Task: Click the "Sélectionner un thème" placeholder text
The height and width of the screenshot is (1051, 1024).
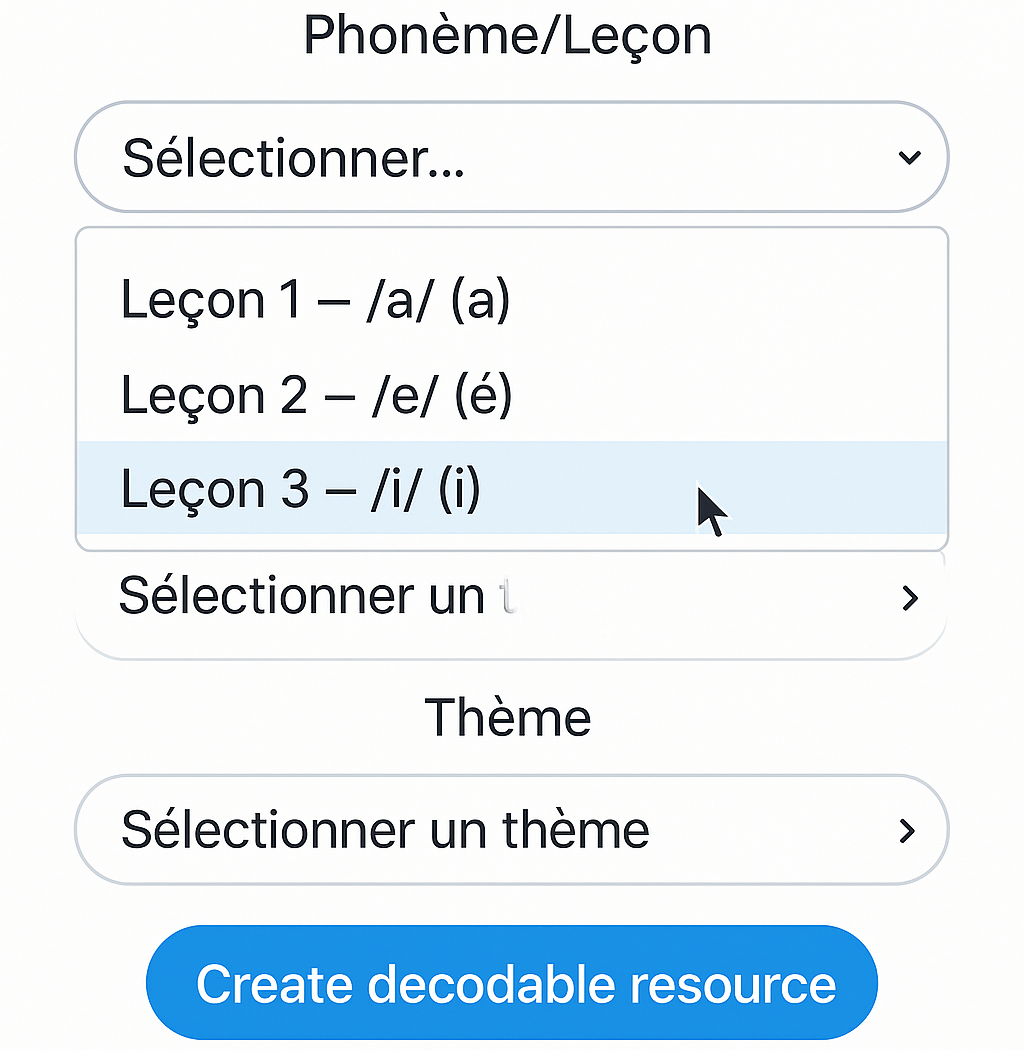Action: click(385, 830)
